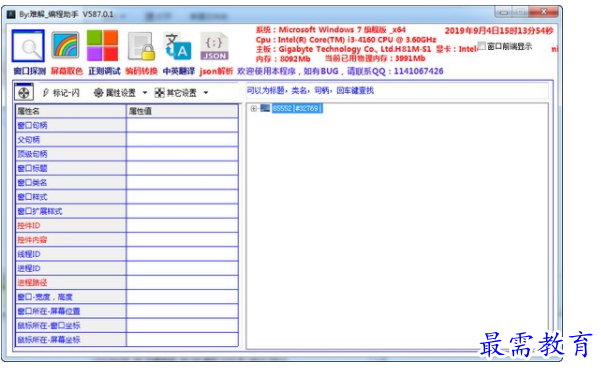
Task: Select the 控件内容 row
Action: coord(127,240)
